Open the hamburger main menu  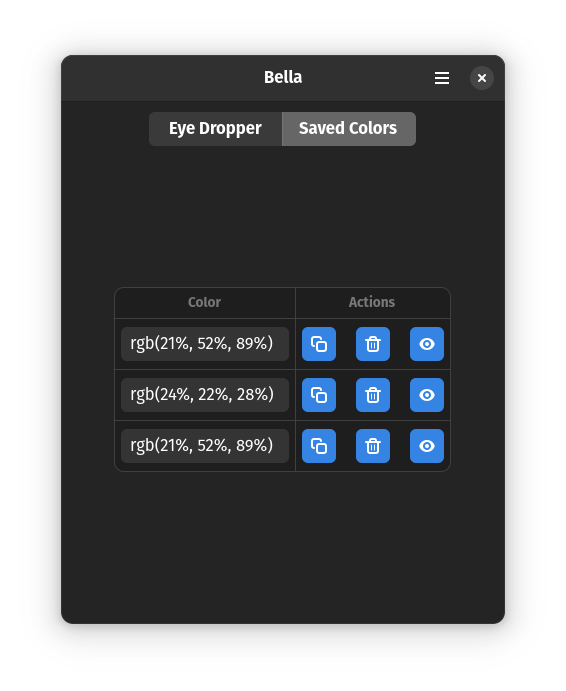click(442, 78)
